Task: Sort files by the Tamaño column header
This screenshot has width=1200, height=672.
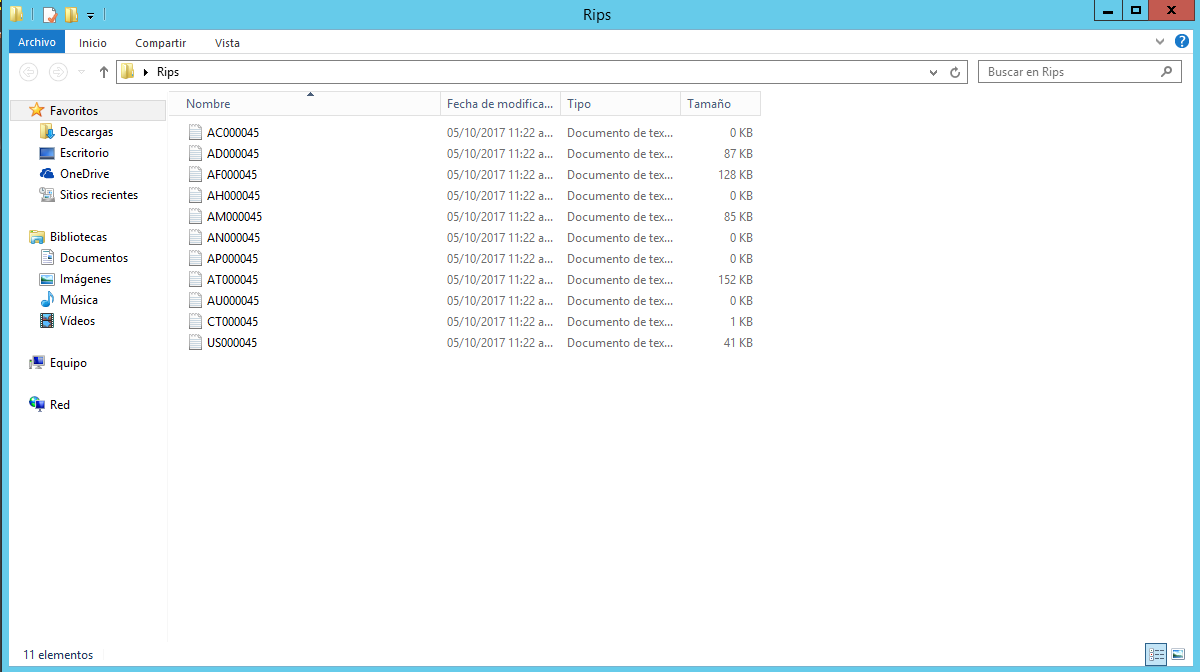Action: pos(709,104)
